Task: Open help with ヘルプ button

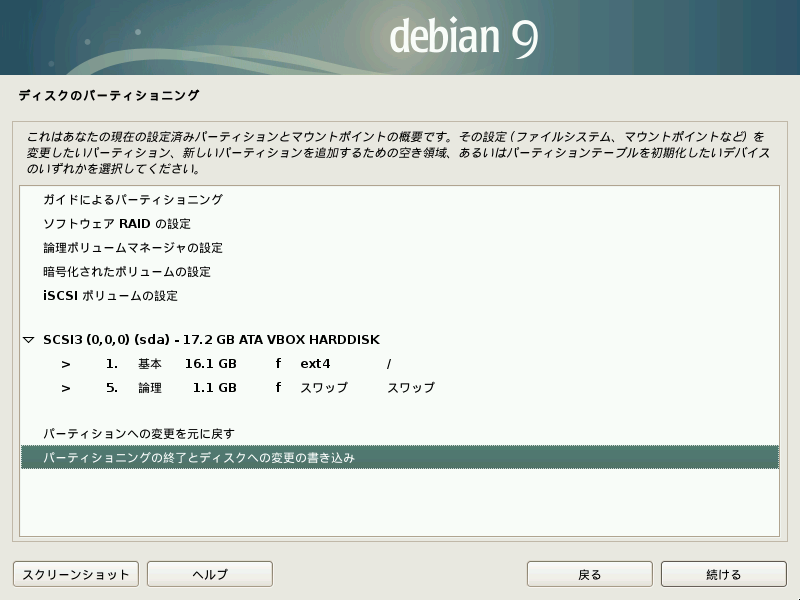Action: (x=210, y=574)
